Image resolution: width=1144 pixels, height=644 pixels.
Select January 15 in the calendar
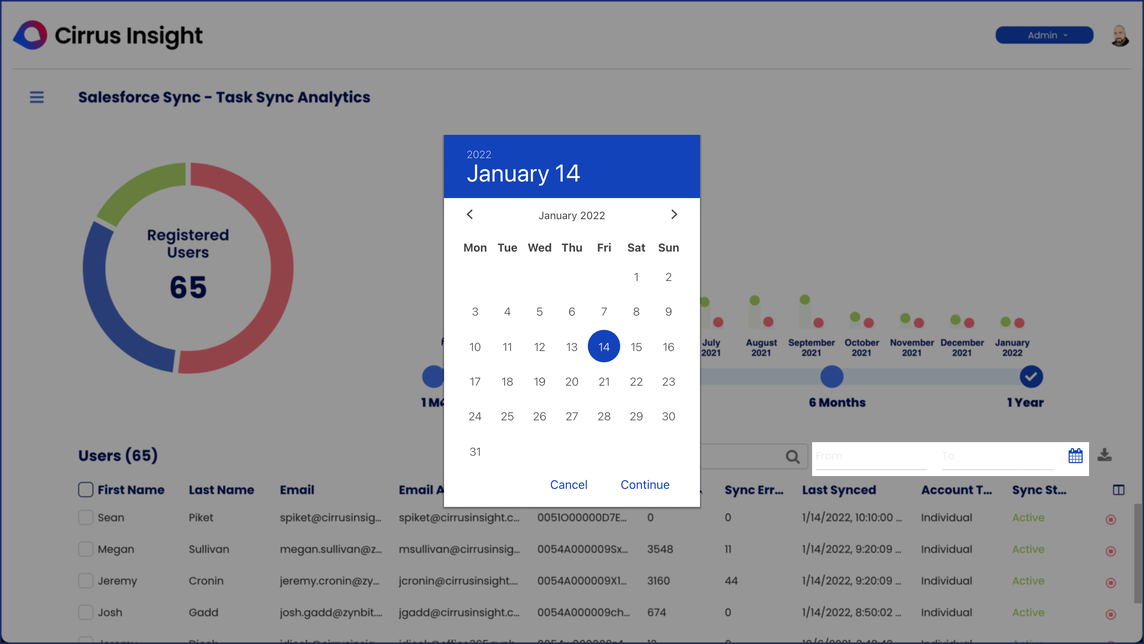(636, 346)
